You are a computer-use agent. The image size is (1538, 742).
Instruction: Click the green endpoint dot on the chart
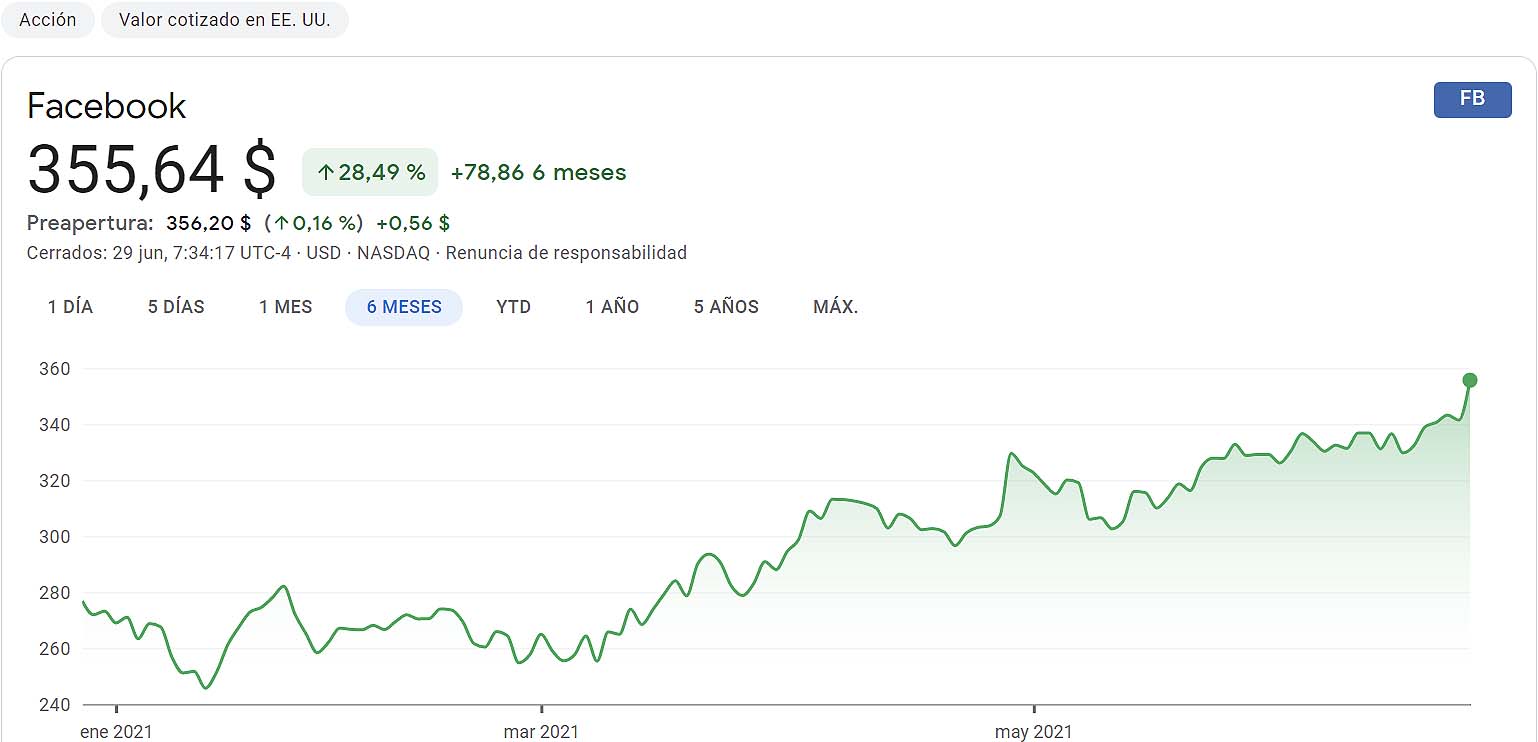1469,380
